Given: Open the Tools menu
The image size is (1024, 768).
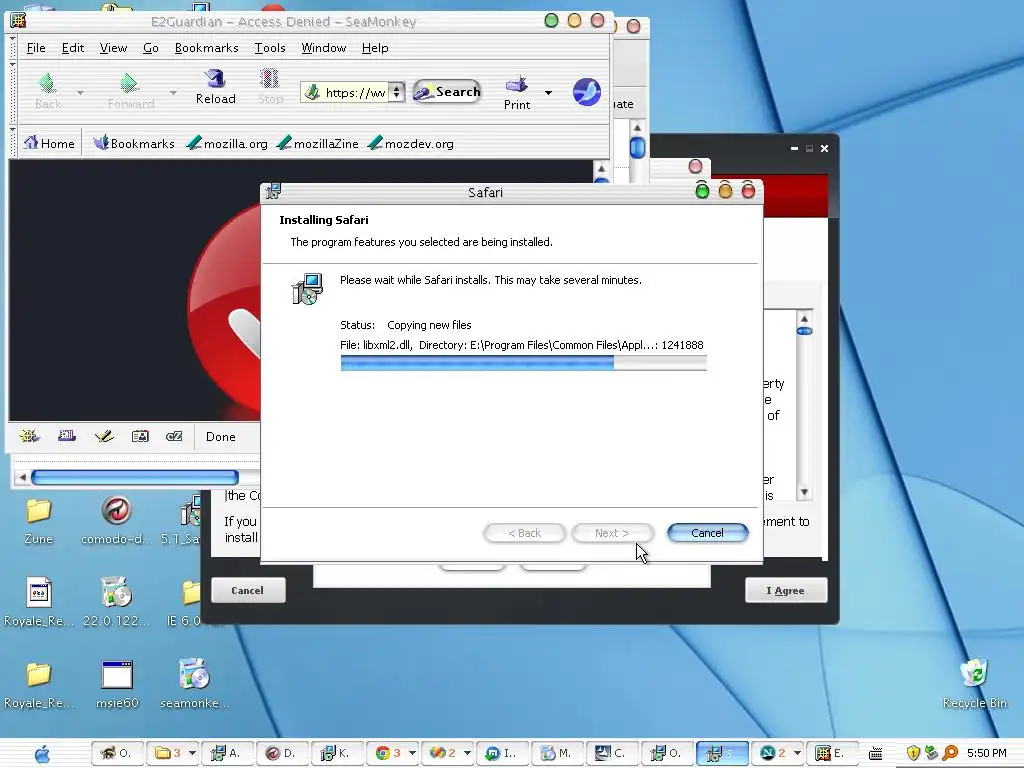Looking at the screenshot, I should coord(270,48).
